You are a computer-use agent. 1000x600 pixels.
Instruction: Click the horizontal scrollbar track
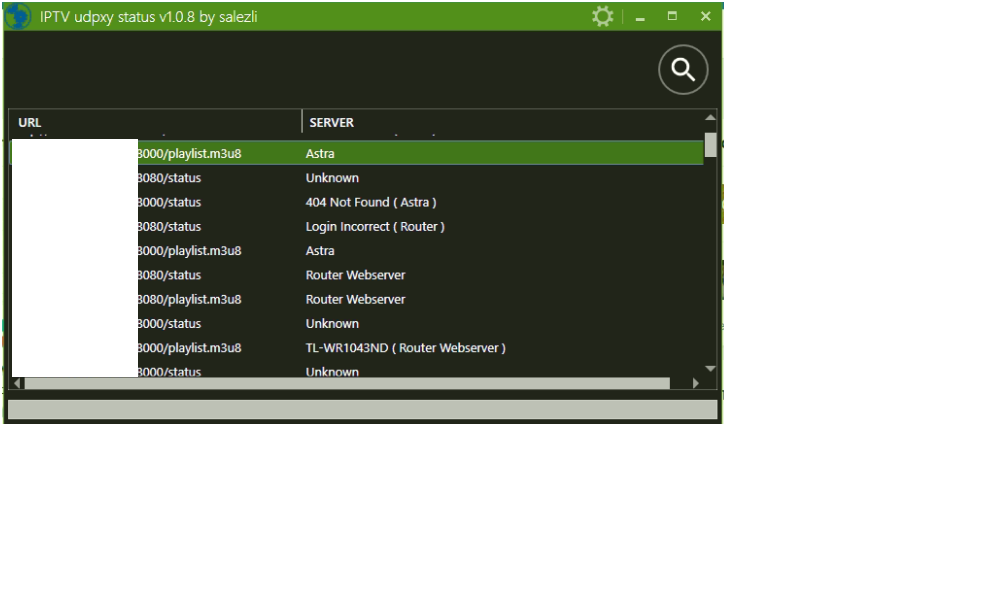[350, 383]
